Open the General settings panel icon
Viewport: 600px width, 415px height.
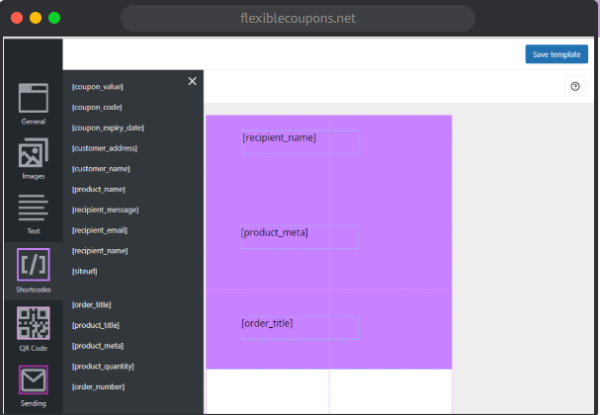33,98
